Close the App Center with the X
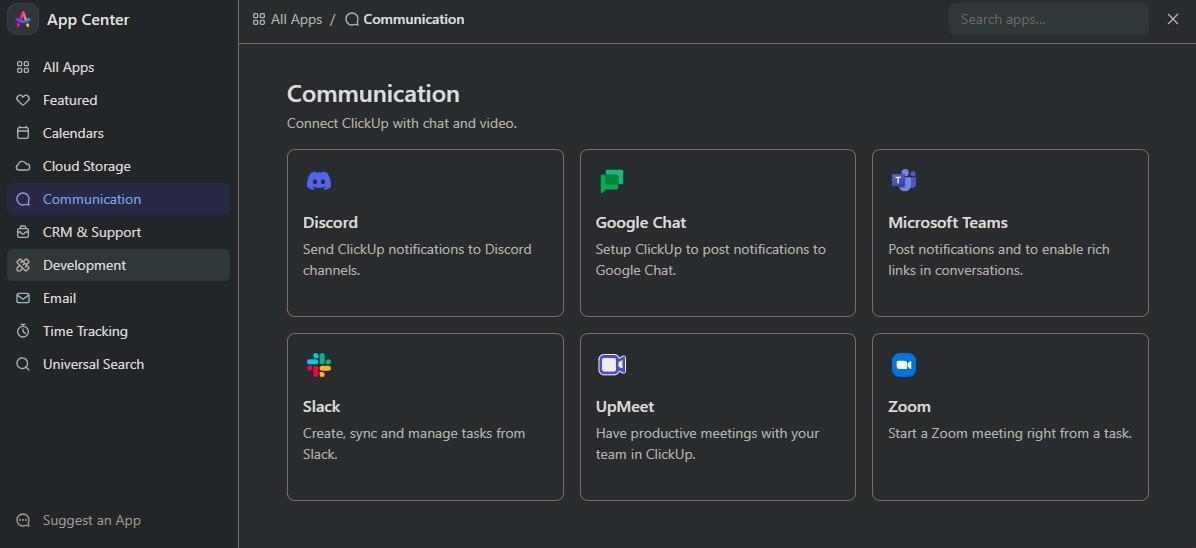The image size is (1196, 548). tap(1173, 19)
